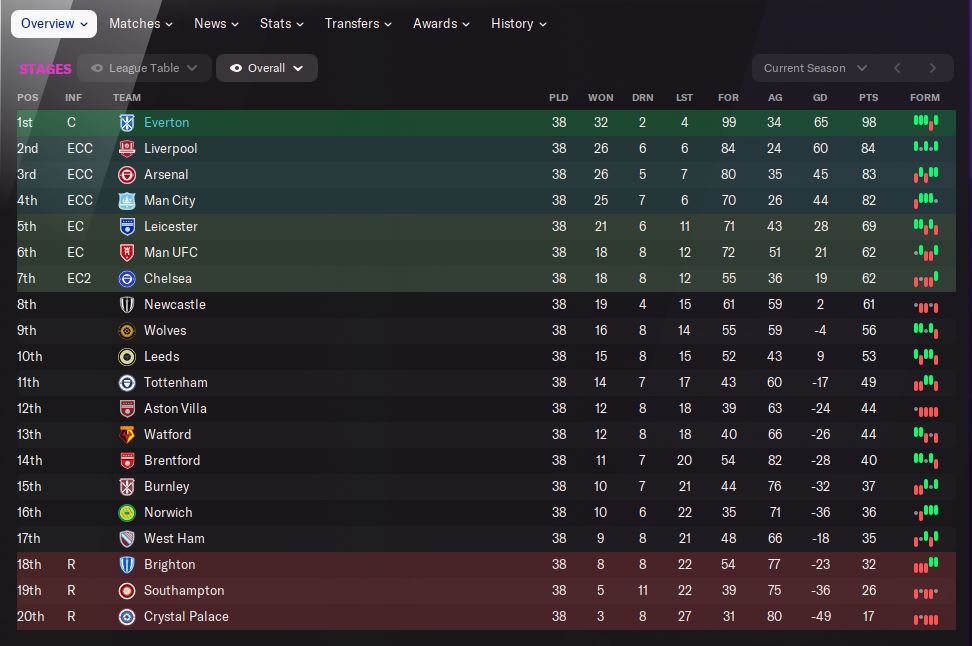This screenshot has width=972, height=646.
Task: Go to previous season with left arrow
Action: (x=897, y=68)
